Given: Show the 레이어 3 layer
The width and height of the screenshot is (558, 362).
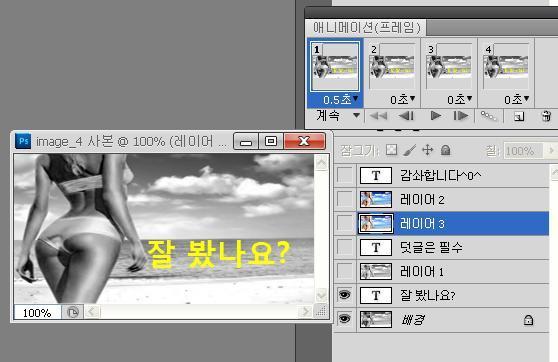Looking at the screenshot, I should (x=344, y=224).
